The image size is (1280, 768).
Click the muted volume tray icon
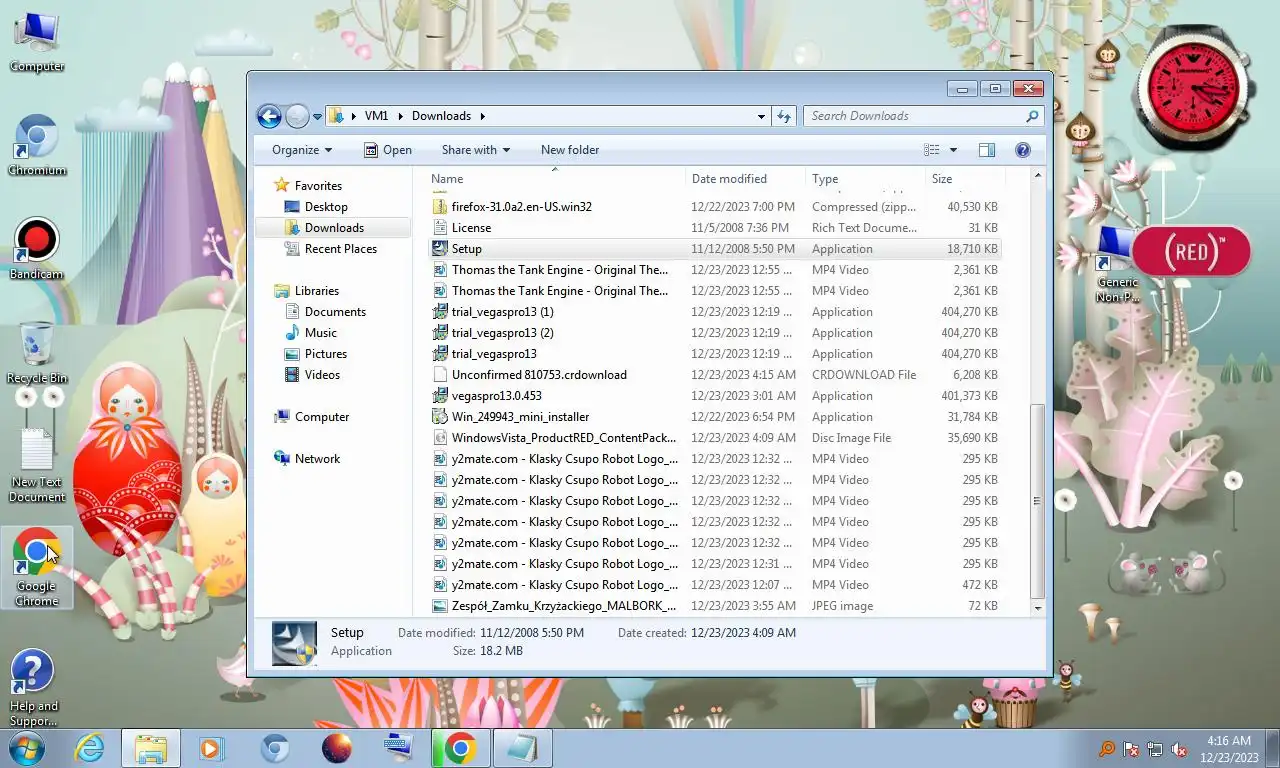tap(1179, 749)
